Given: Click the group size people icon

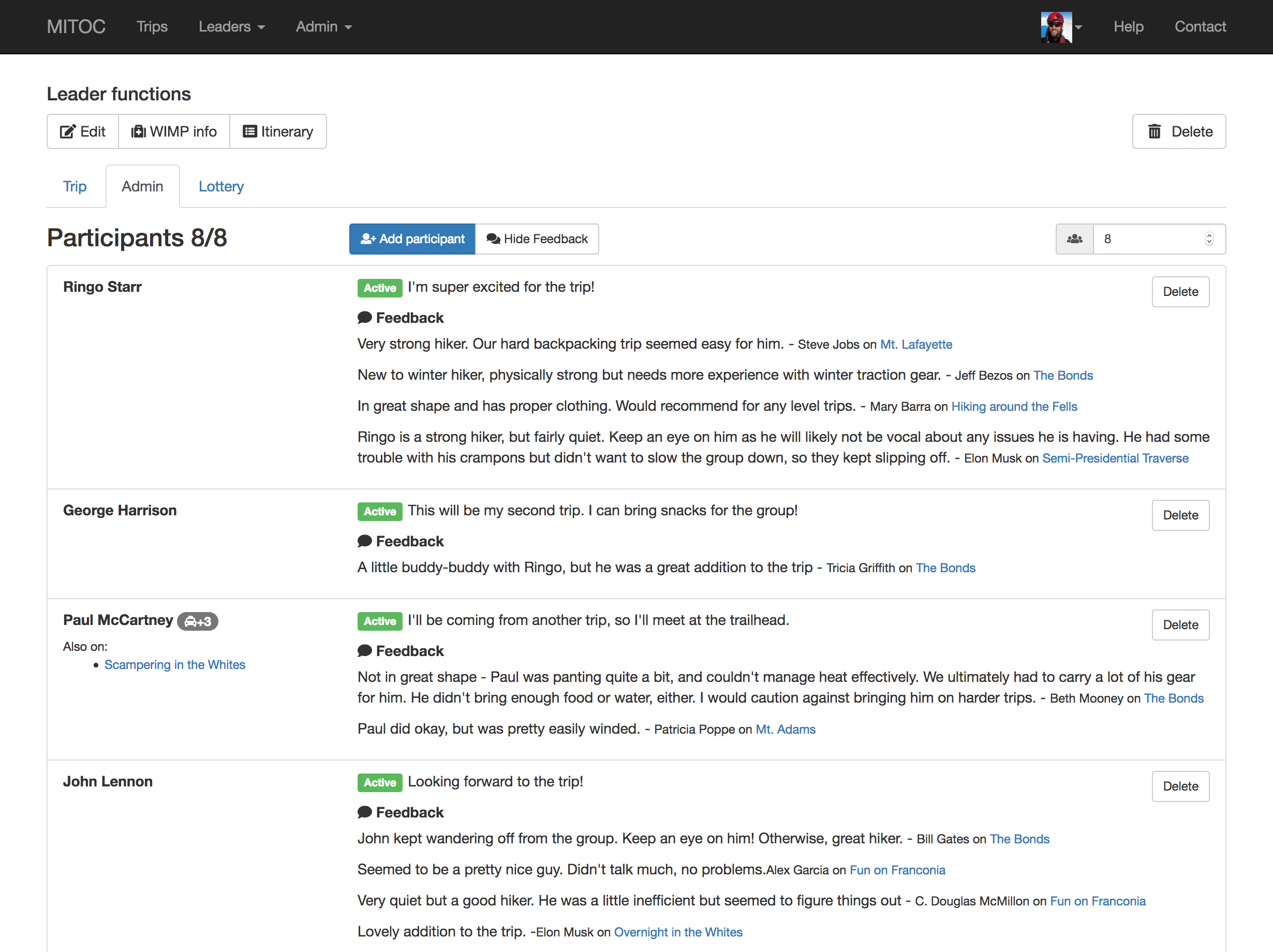Looking at the screenshot, I should pos(1074,239).
